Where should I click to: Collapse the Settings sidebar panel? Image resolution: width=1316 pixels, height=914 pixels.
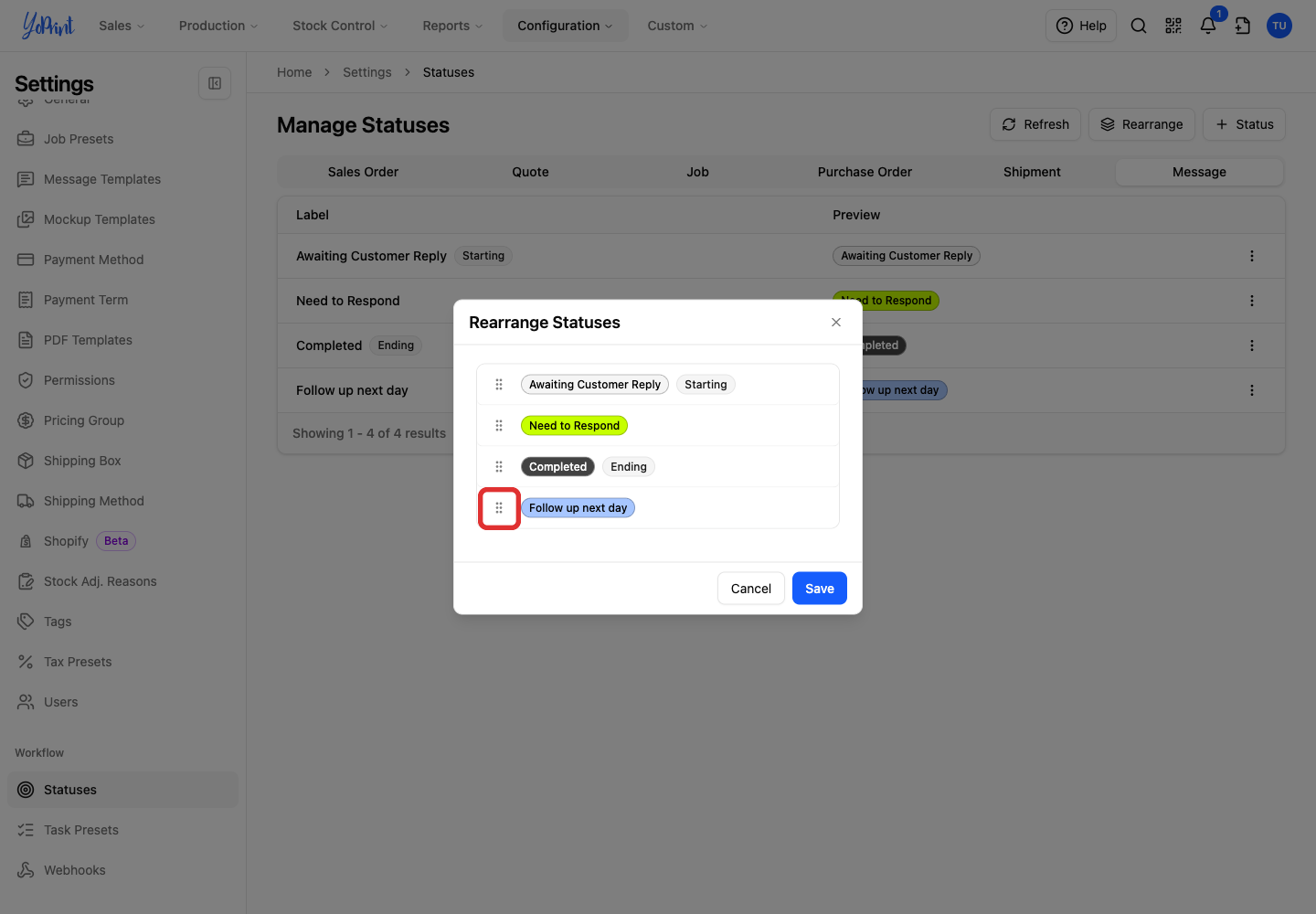click(x=215, y=83)
